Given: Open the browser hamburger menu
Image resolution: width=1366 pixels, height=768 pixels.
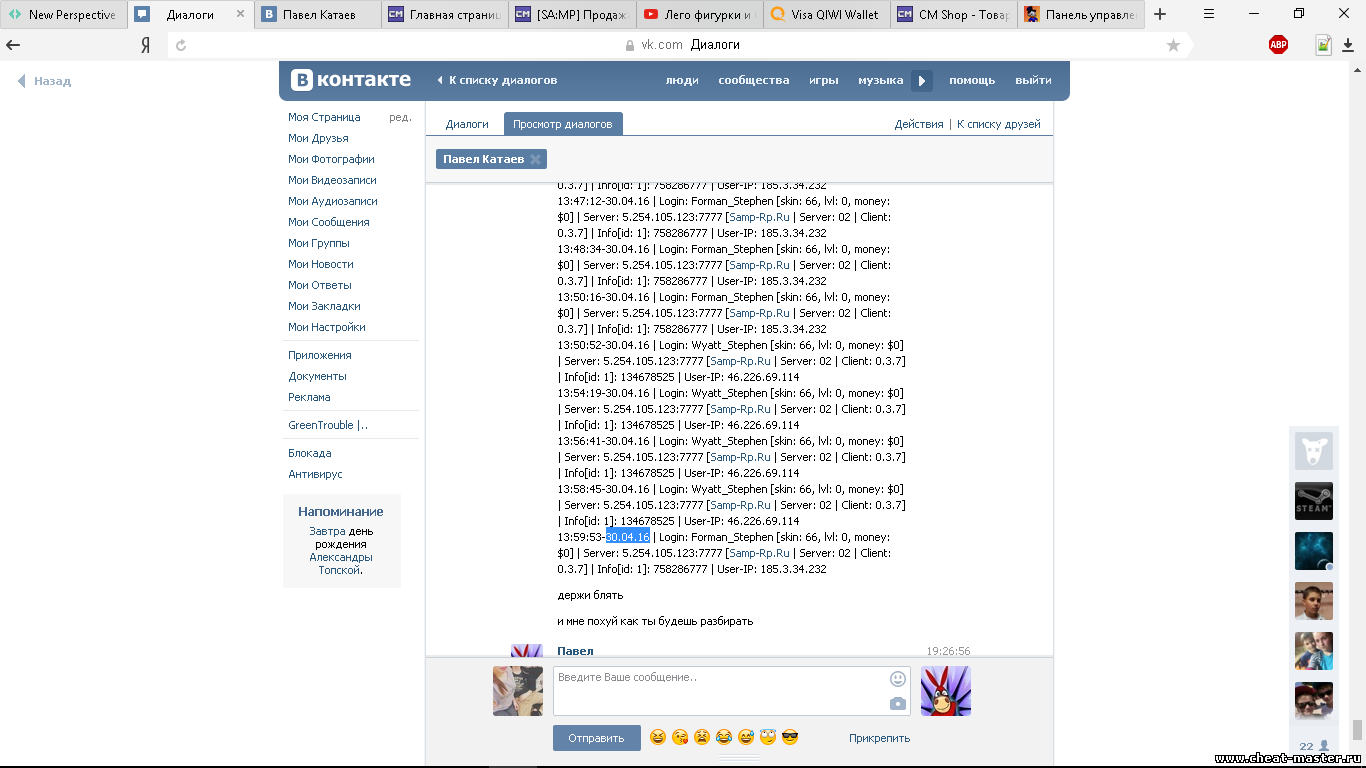Looking at the screenshot, I should point(1209,14).
